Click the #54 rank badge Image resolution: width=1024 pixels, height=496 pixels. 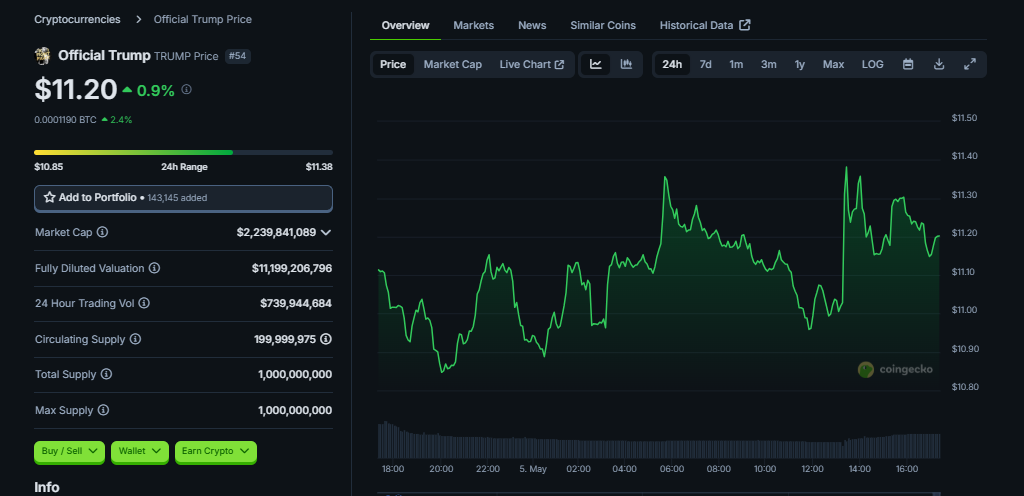point(238,56)
